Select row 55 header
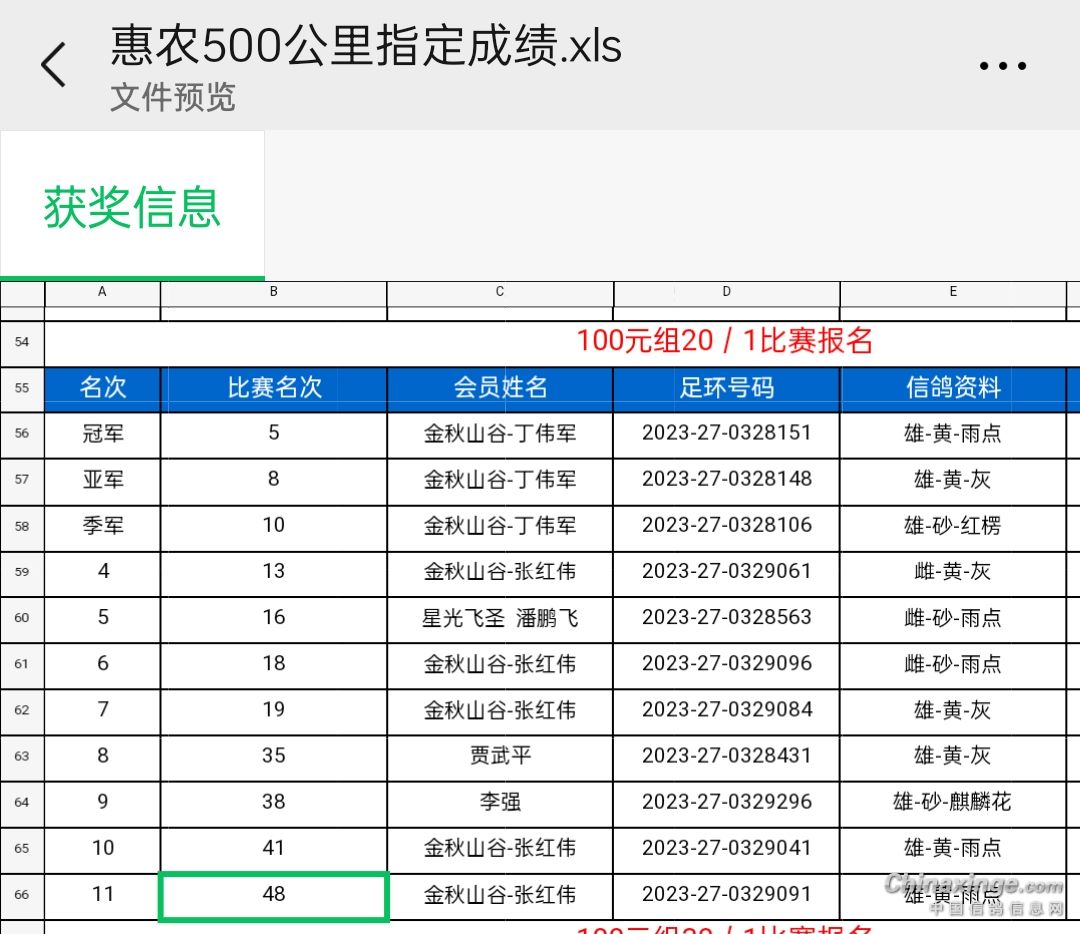1080x934 pixels. (22, 388)
